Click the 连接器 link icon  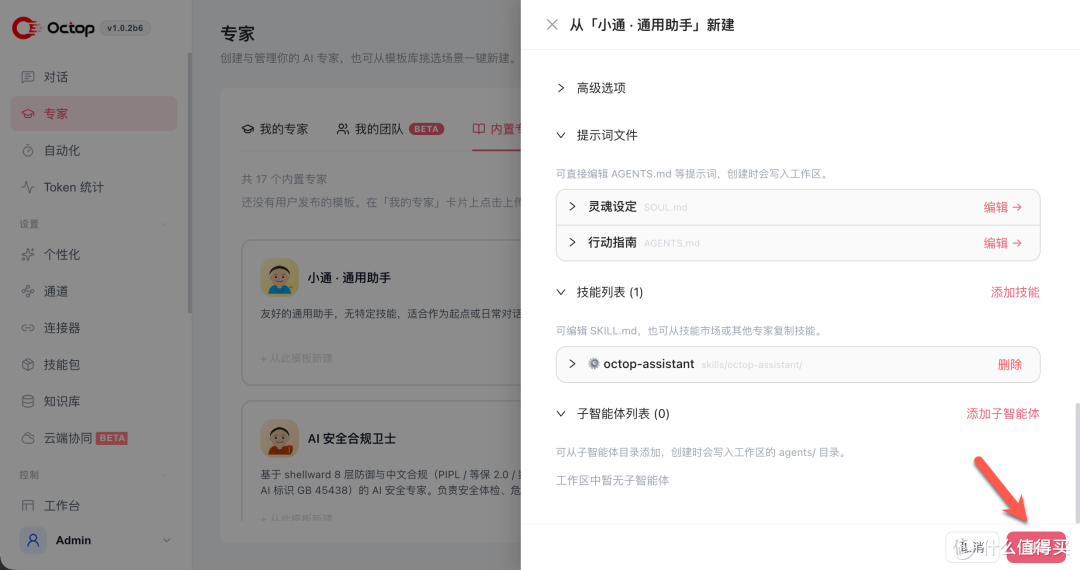coord(28,328)
